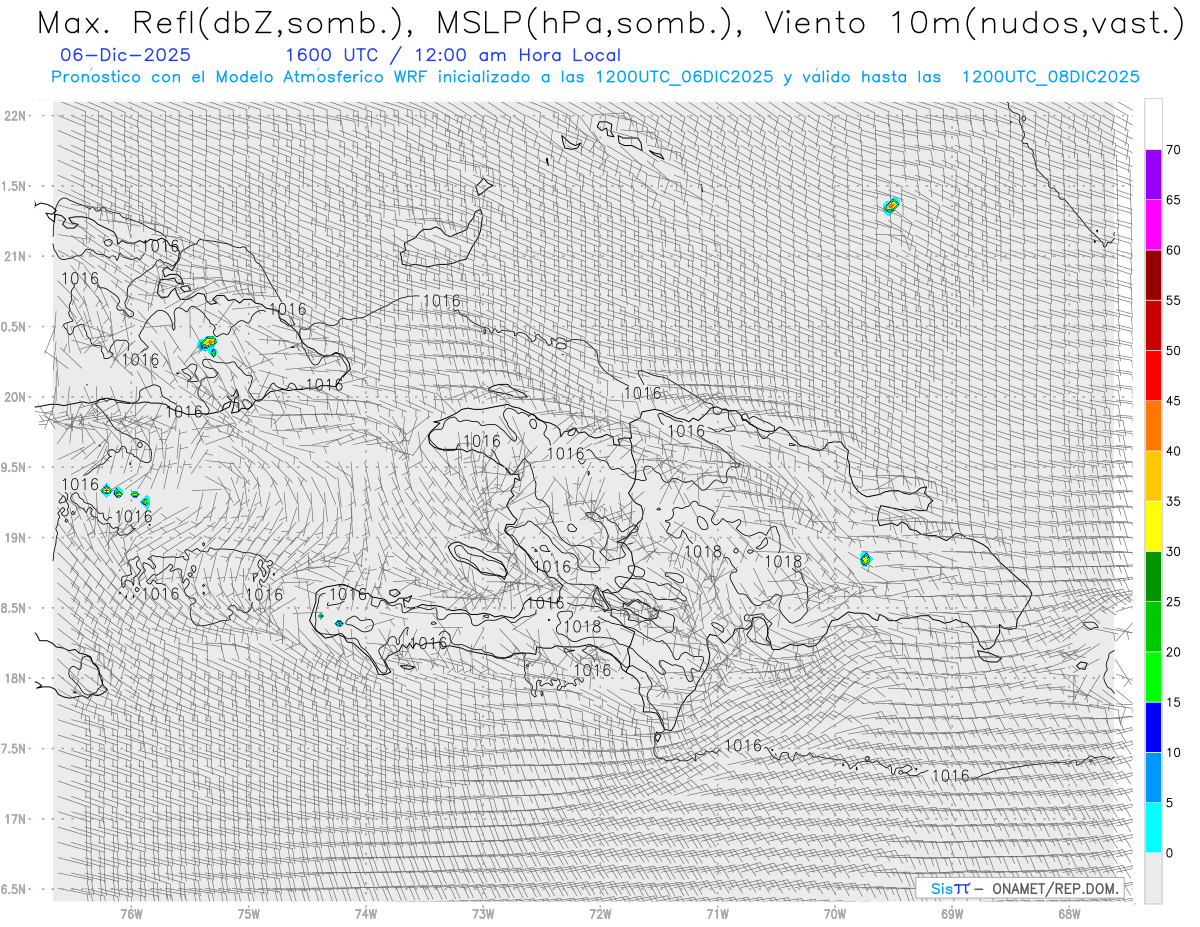Click the '18N' latitude label
The height and width of the screenshot is (927, 1200).
pyautogui.click(x=14, y=678)
